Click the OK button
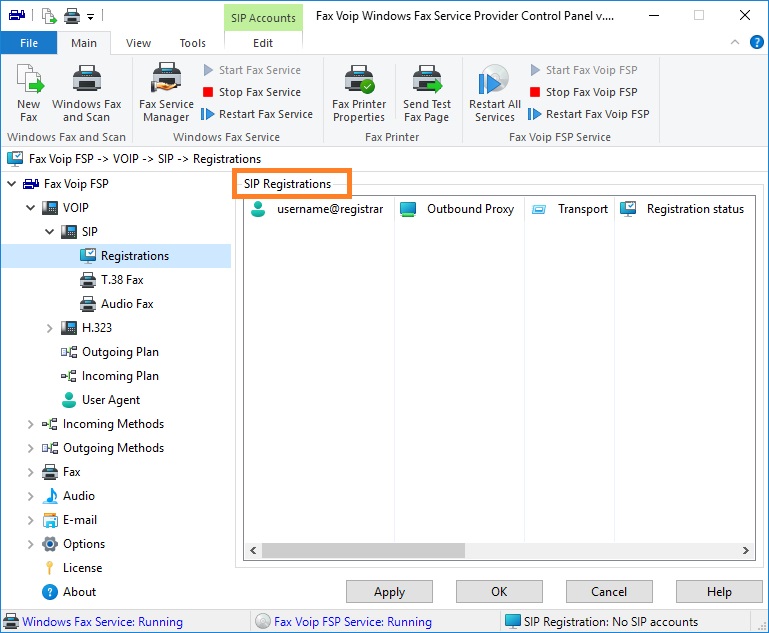This screenshot has height=633, width=769. click(499, 592)
